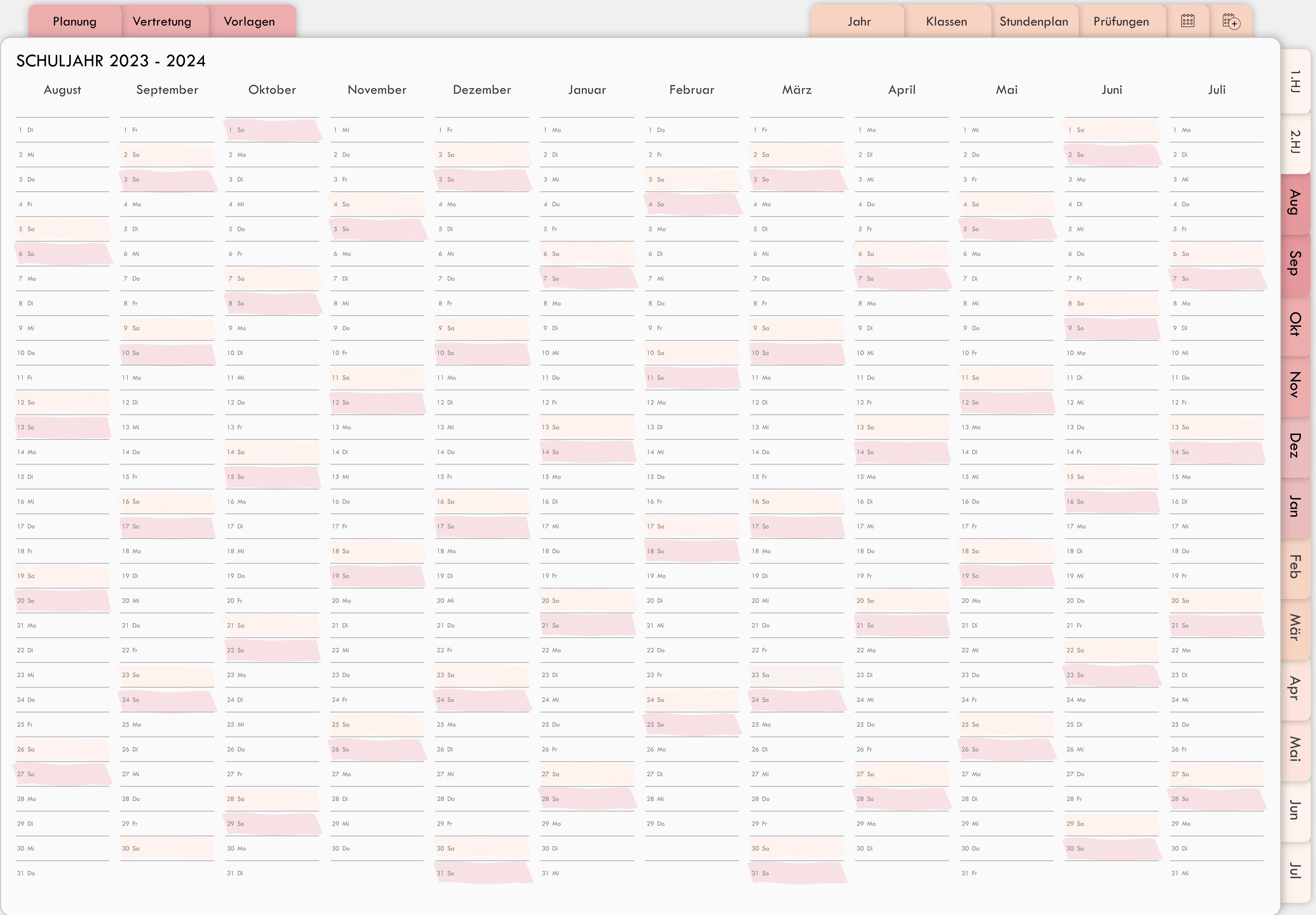Open the November month heading
The width and height of the screenshot is (1316, 915).
[377, 90]
